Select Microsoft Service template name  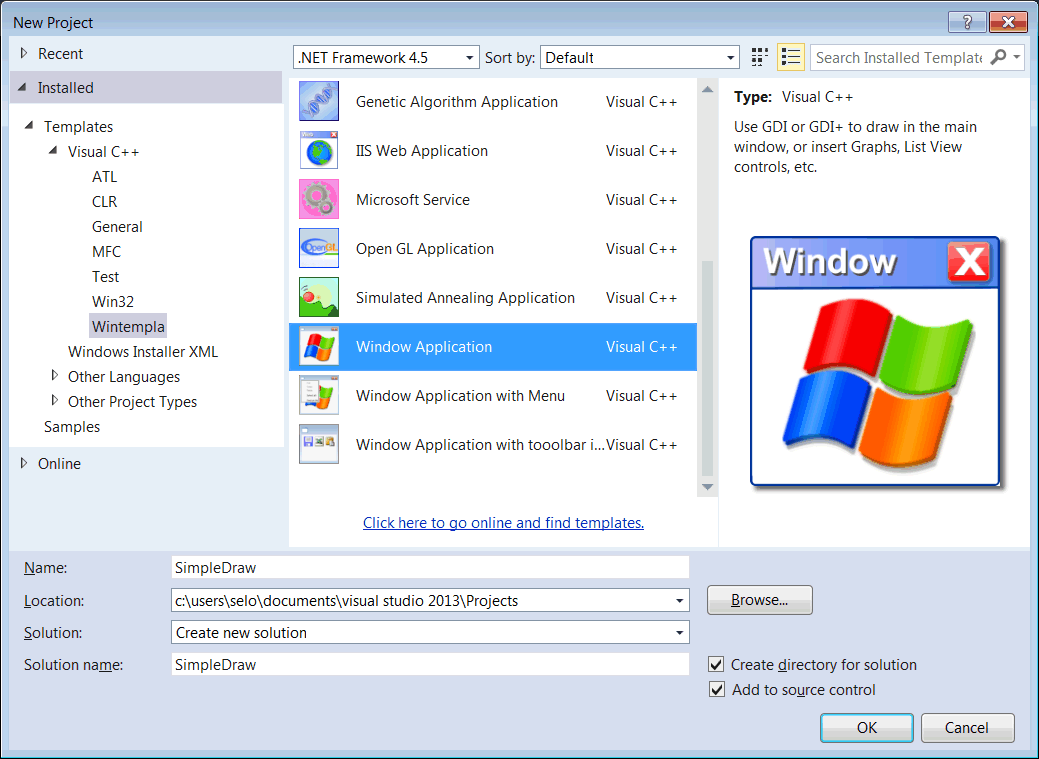[x=413, y=200]
